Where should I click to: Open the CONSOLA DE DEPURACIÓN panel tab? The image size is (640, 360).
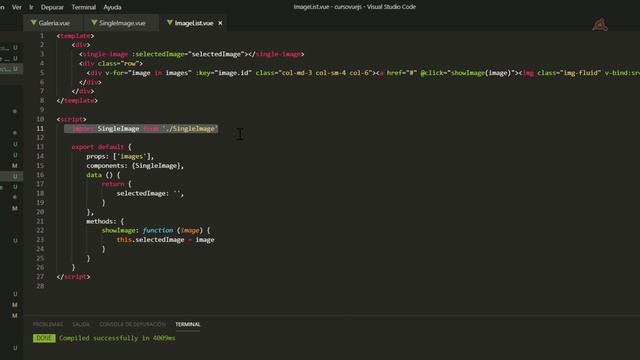pyautogui.click(x=133, y=324)
